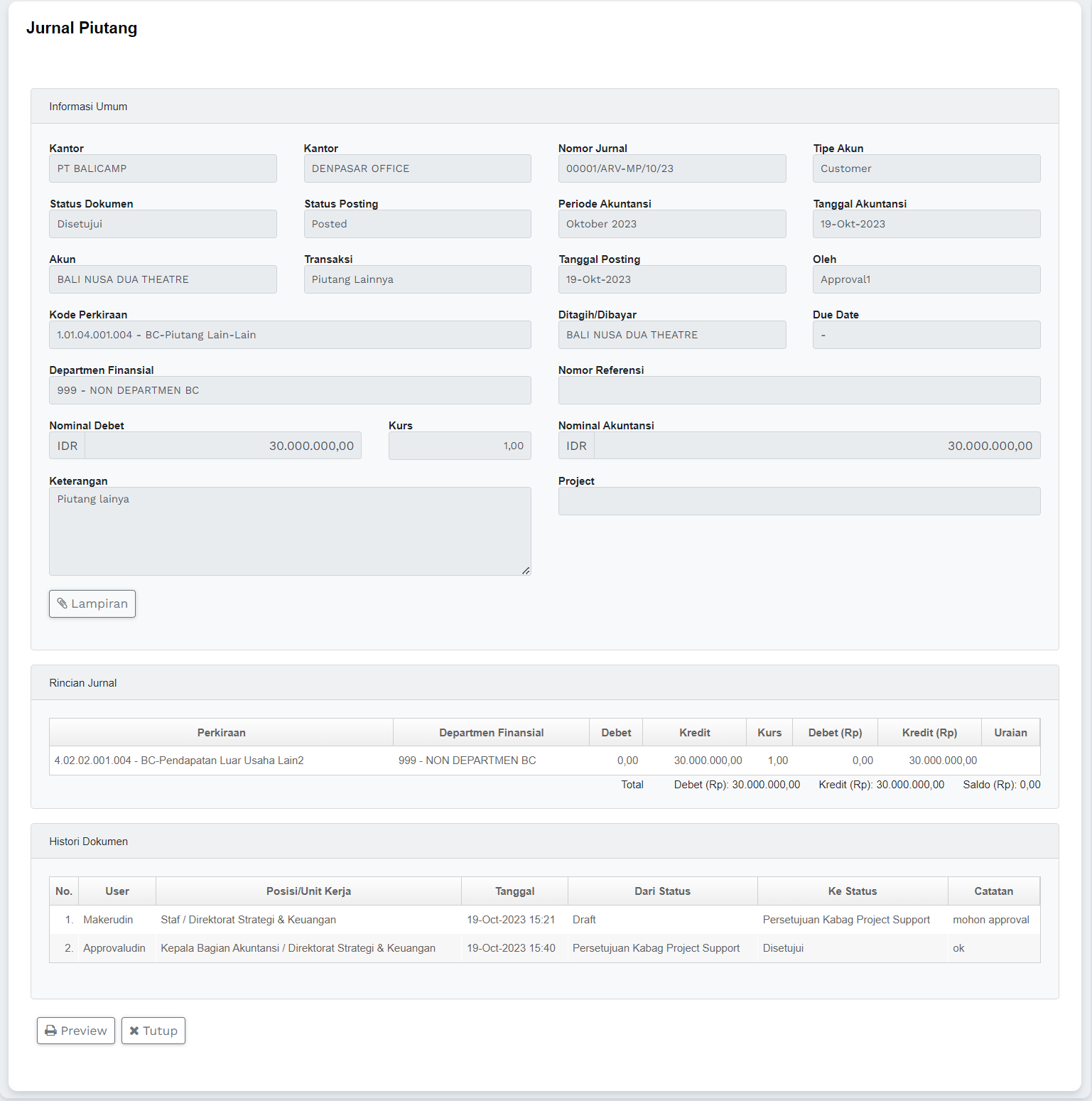Open the Lampiran attachments button
This screenshot has width=1092, height=1101.
92,603
